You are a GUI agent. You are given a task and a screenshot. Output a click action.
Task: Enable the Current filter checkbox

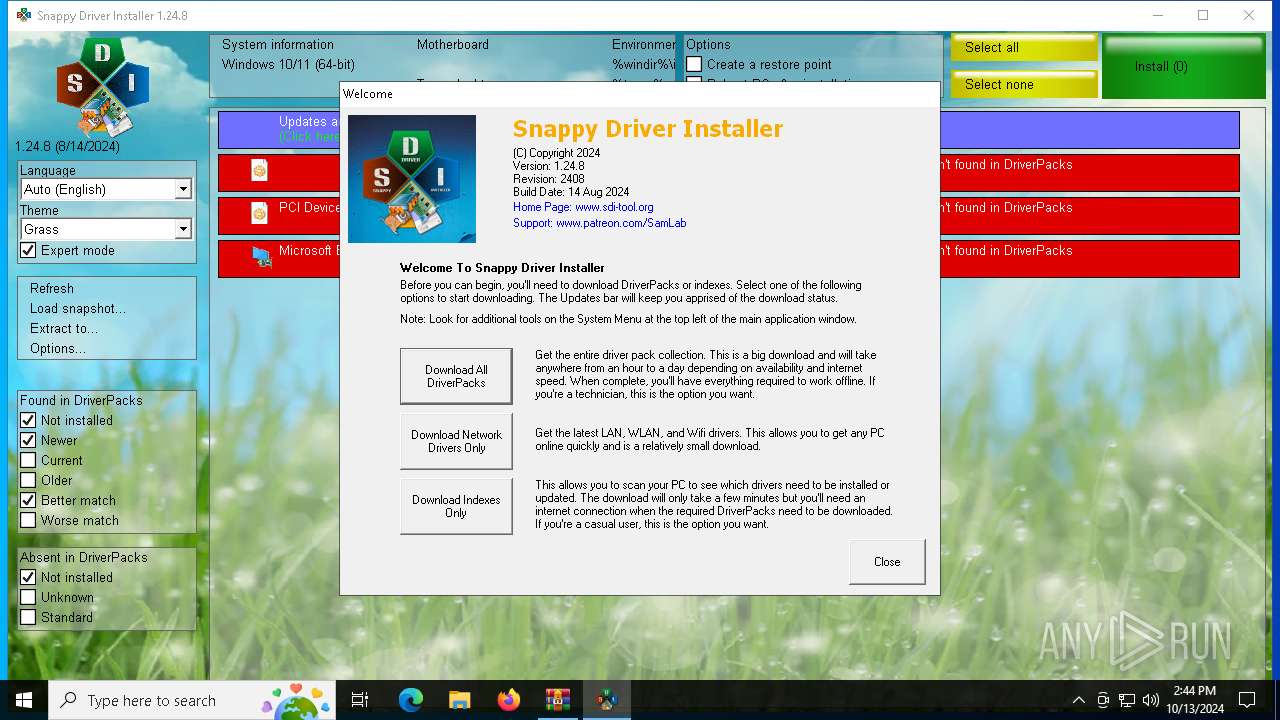[28, 460]
